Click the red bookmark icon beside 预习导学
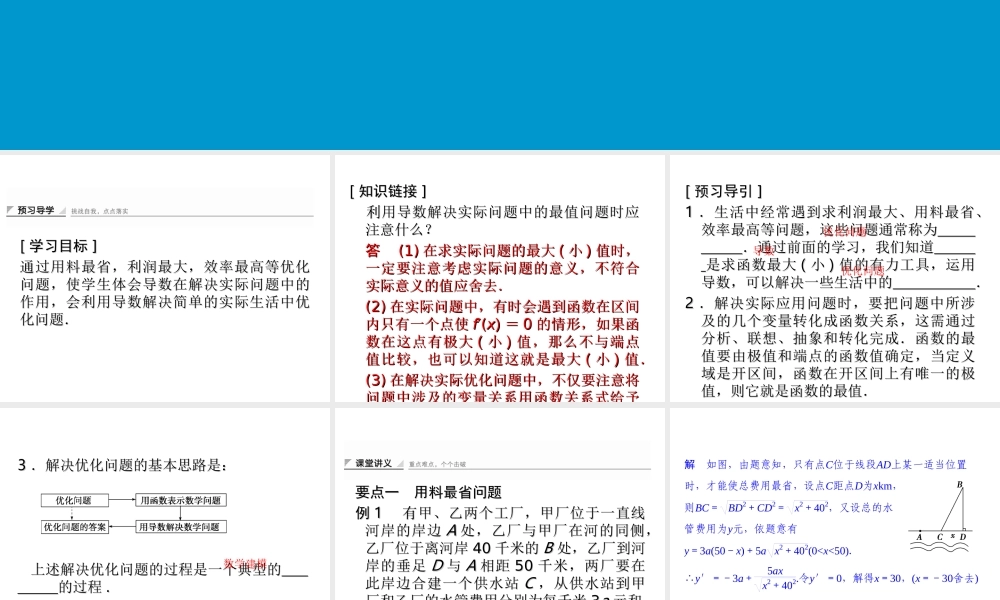This screenshot has width=1000, height=600. (x=11, y=208)
